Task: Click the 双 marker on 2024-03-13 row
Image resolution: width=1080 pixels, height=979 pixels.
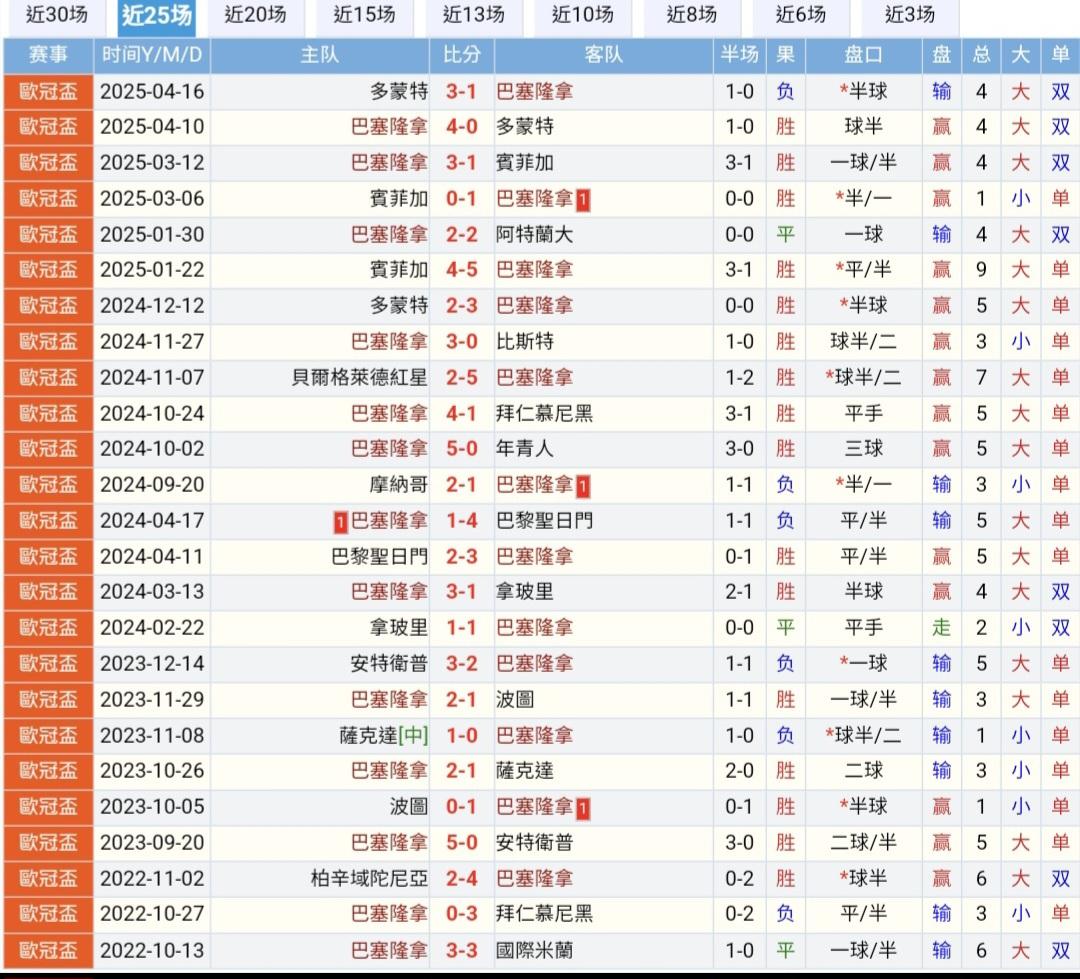Action: pos(1061,591)
